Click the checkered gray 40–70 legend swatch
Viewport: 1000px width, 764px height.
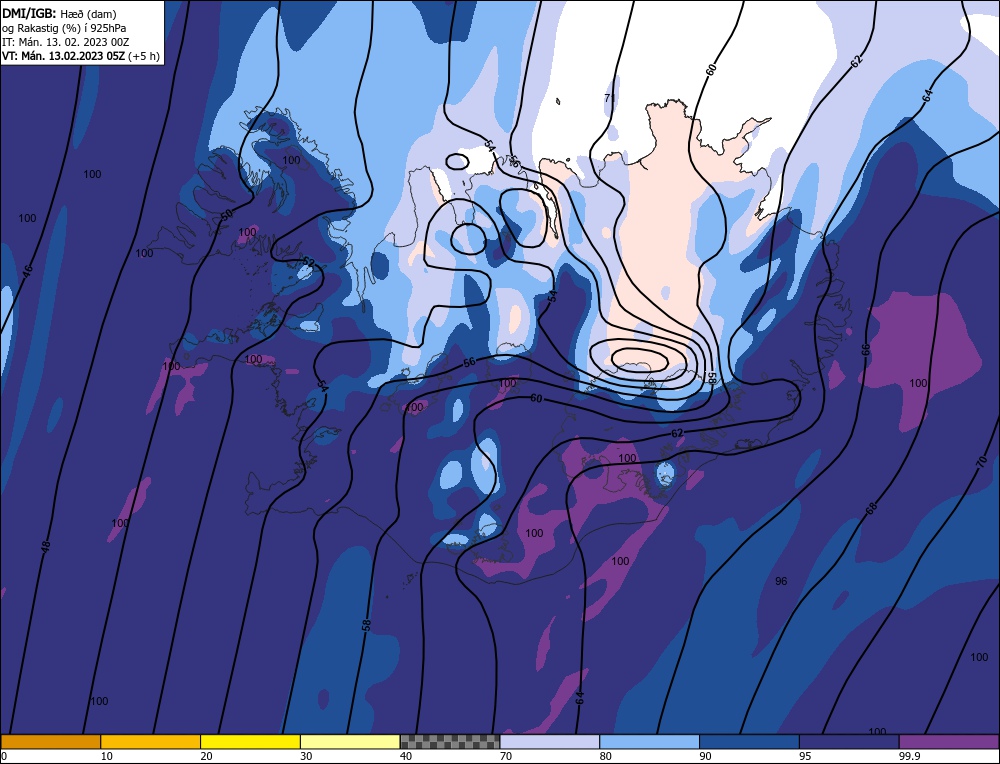[x=450, y=741]
